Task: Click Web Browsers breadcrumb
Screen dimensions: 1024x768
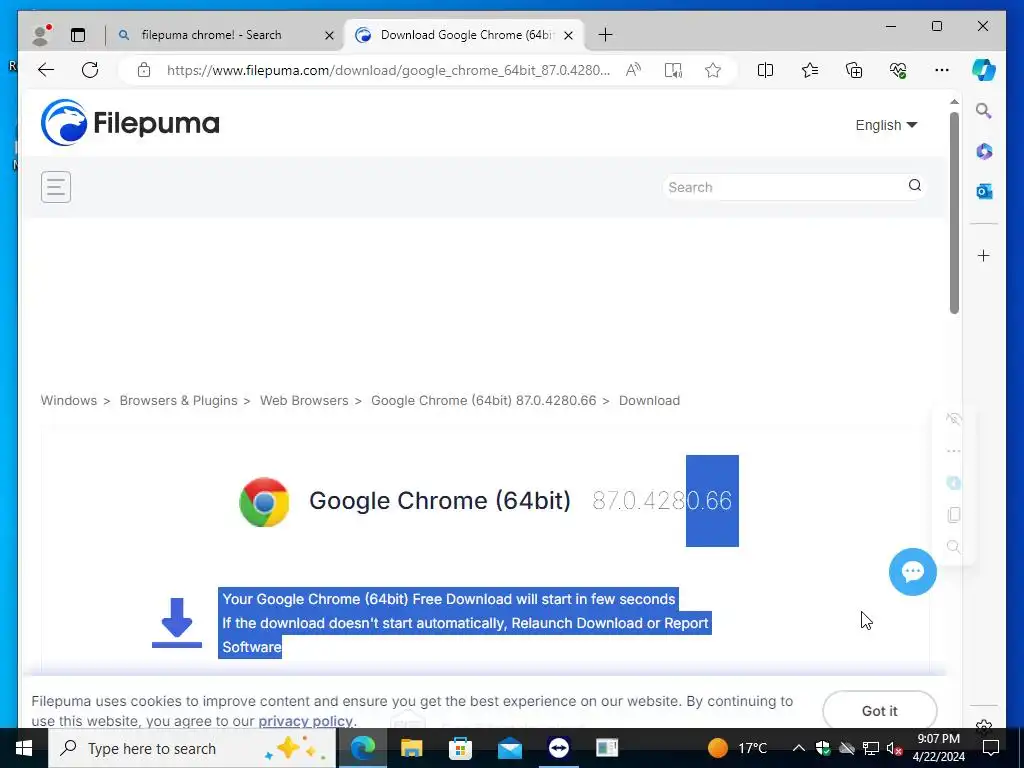Action: pyautogui.click(x=304, y=400)
